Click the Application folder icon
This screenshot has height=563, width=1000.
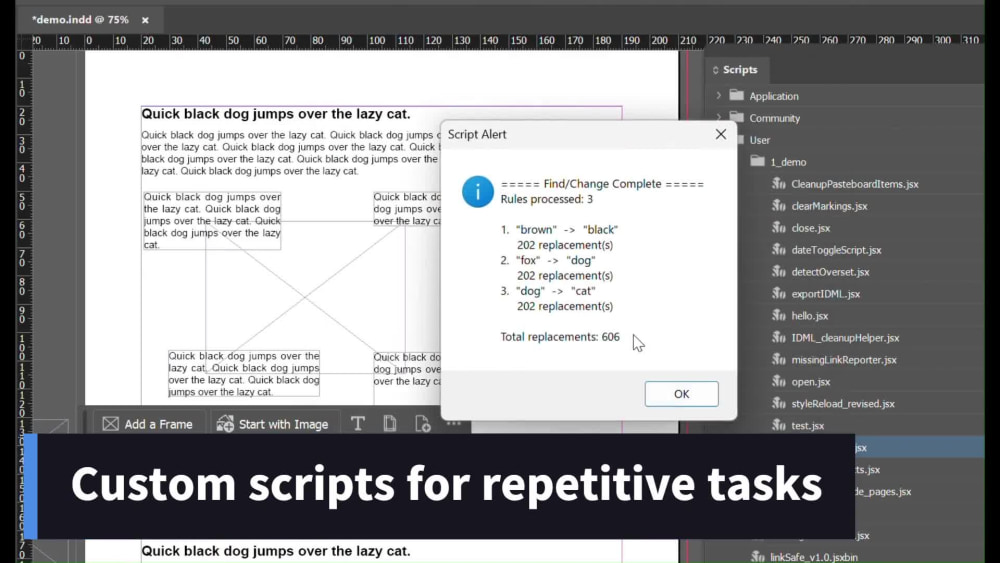[x=737, y=95]
